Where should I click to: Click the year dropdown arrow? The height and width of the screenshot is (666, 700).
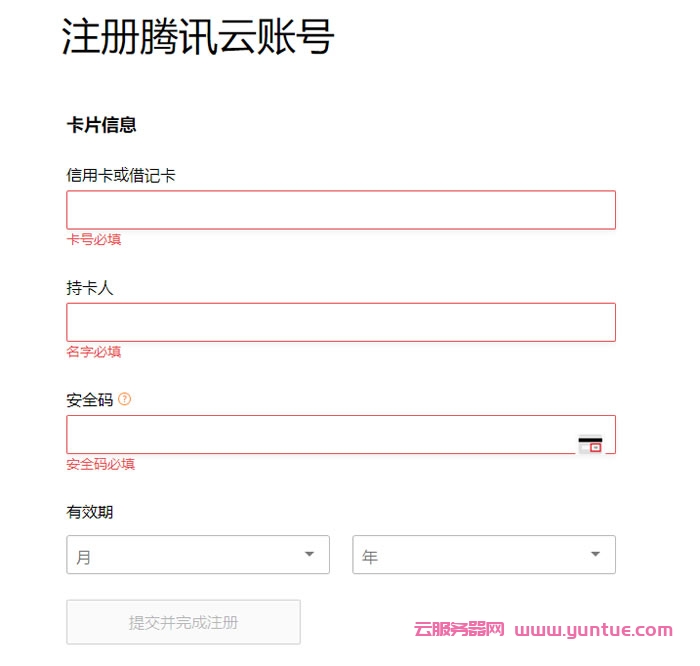(x=596, y=554)
